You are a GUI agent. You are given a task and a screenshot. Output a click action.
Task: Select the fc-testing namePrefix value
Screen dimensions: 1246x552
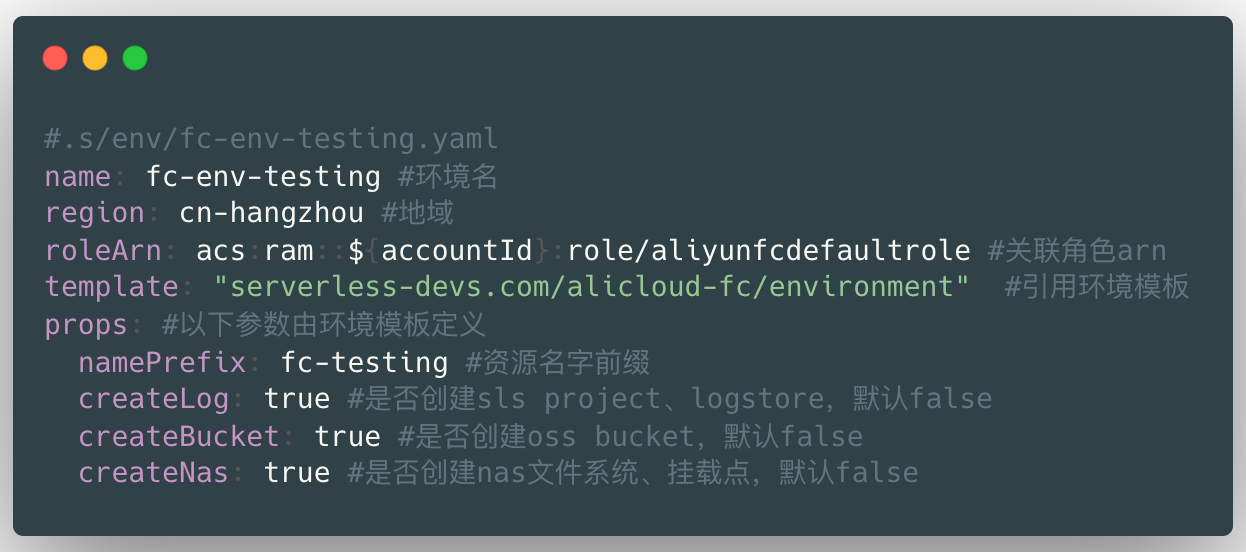(364, 362)
